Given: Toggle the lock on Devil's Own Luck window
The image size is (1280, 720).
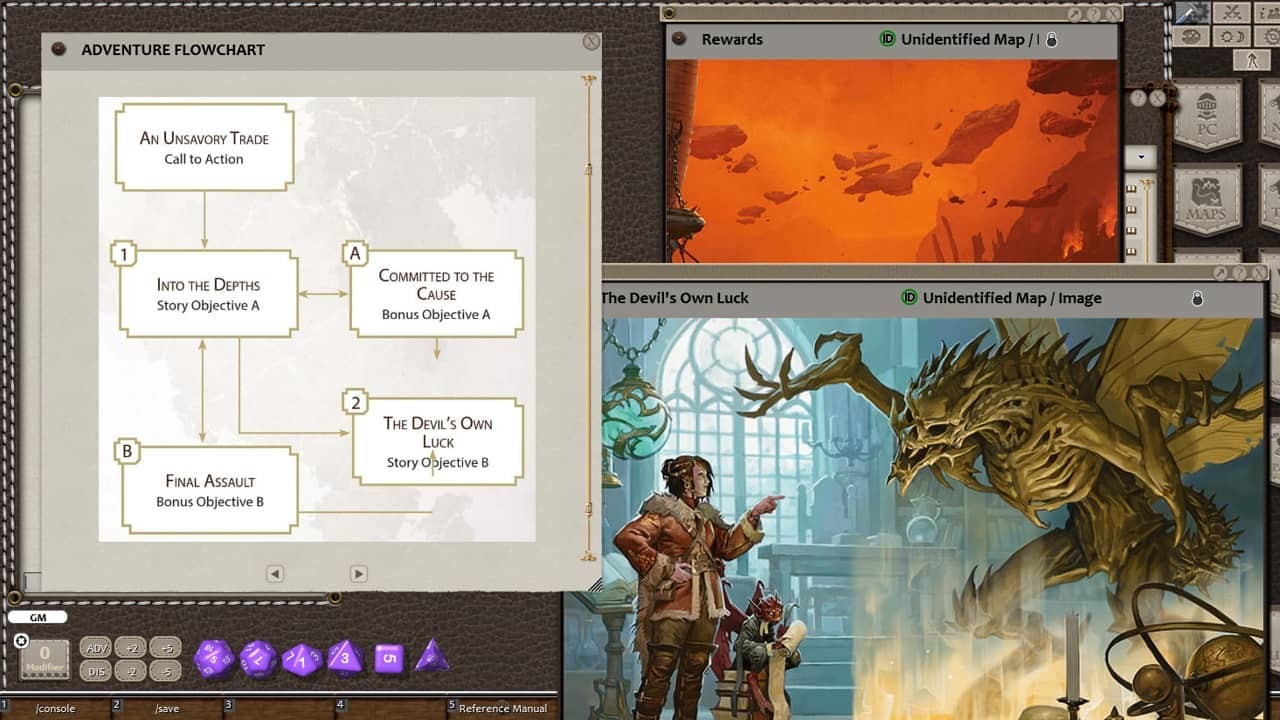Looking at the screenshot, I should (1197, 298).
